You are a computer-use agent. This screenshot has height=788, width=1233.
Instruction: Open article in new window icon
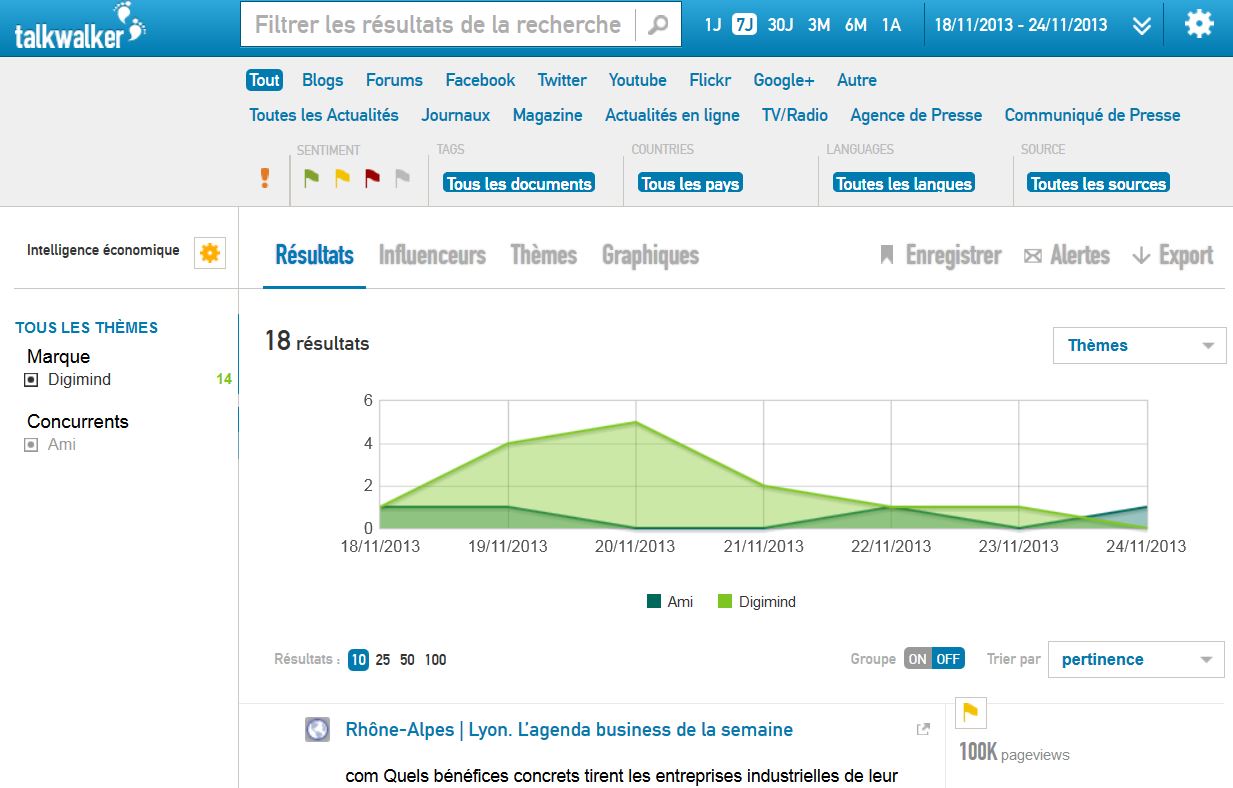click(x=923, y=730)
